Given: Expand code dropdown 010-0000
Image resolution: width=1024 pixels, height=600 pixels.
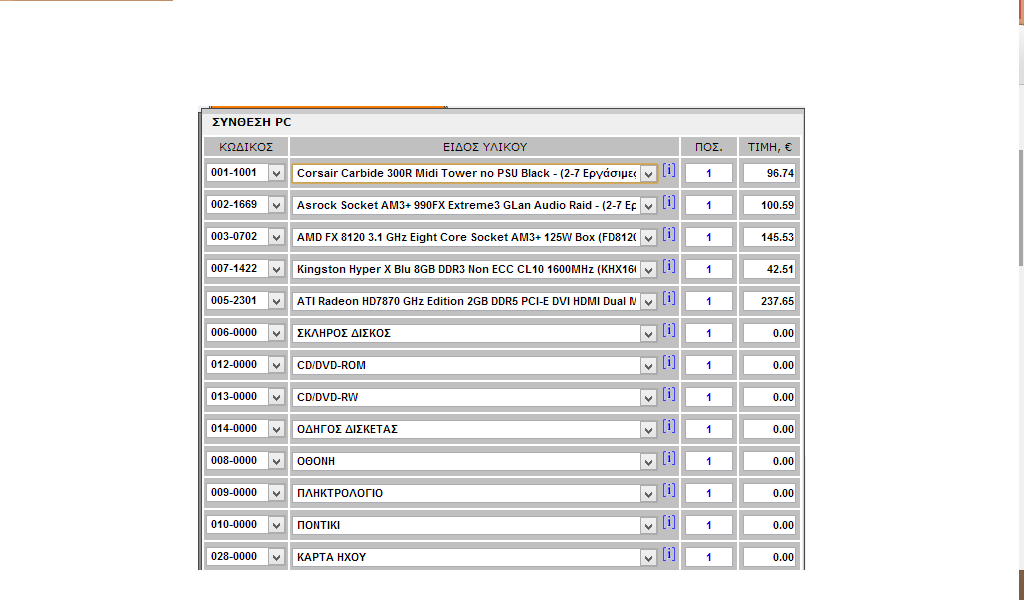Looking at the screenshot, I should [x=276, y=526].
